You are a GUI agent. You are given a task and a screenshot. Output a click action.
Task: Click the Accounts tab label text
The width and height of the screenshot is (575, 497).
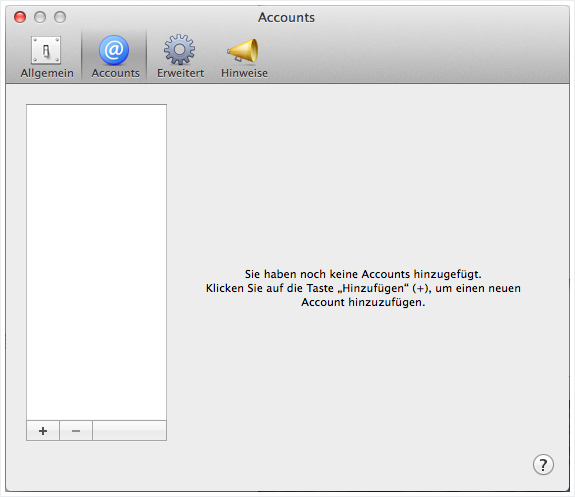coord(116,73)
